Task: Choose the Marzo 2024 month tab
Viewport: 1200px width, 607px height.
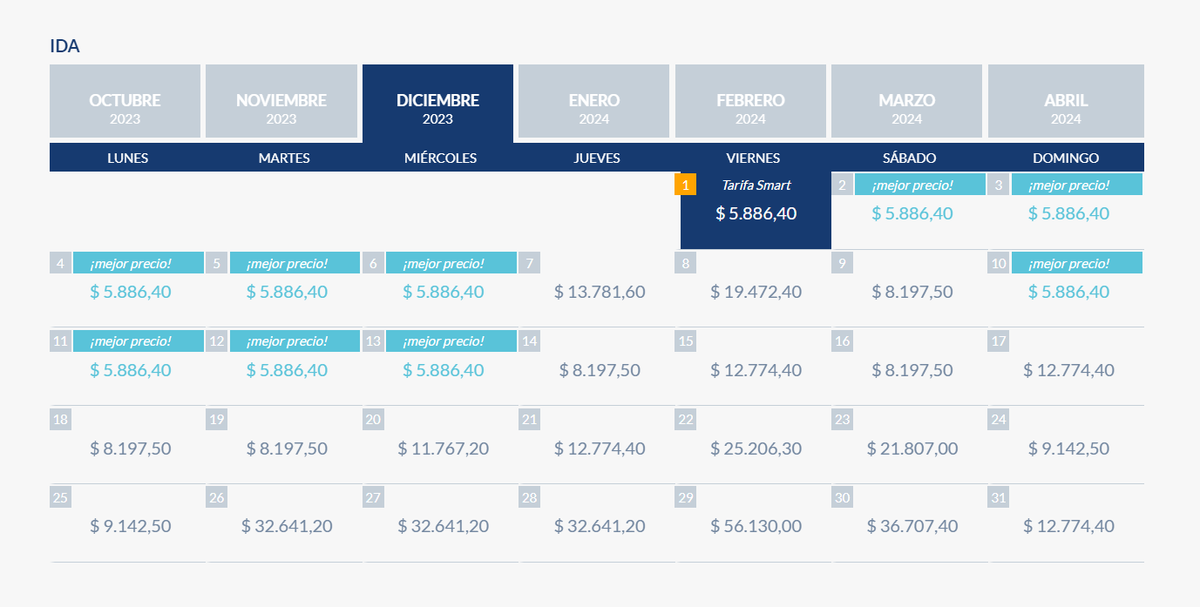Action: pos(907,102)
